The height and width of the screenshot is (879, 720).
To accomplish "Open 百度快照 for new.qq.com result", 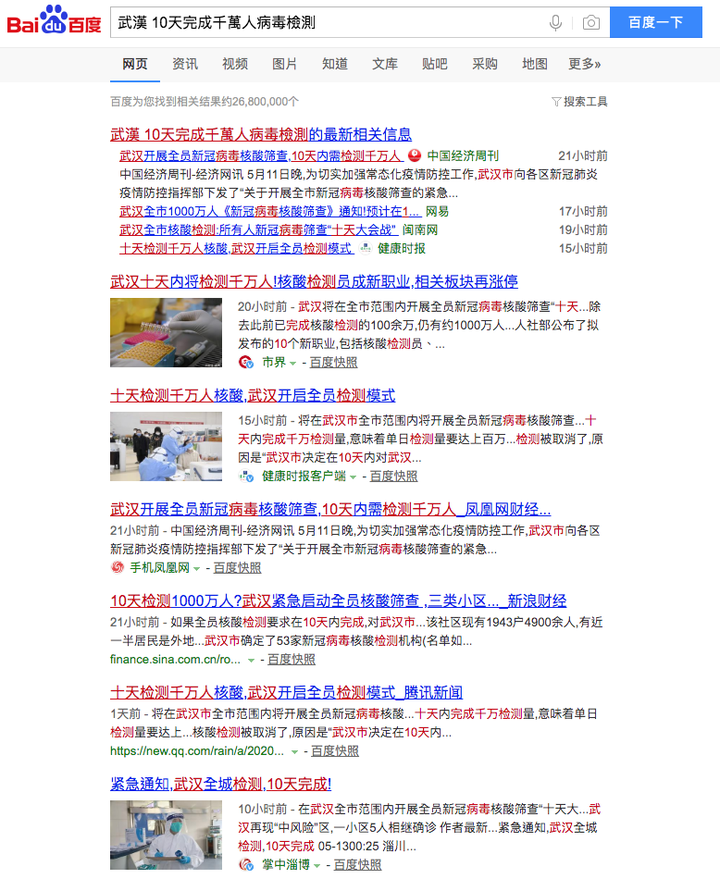I will (335, 751).
